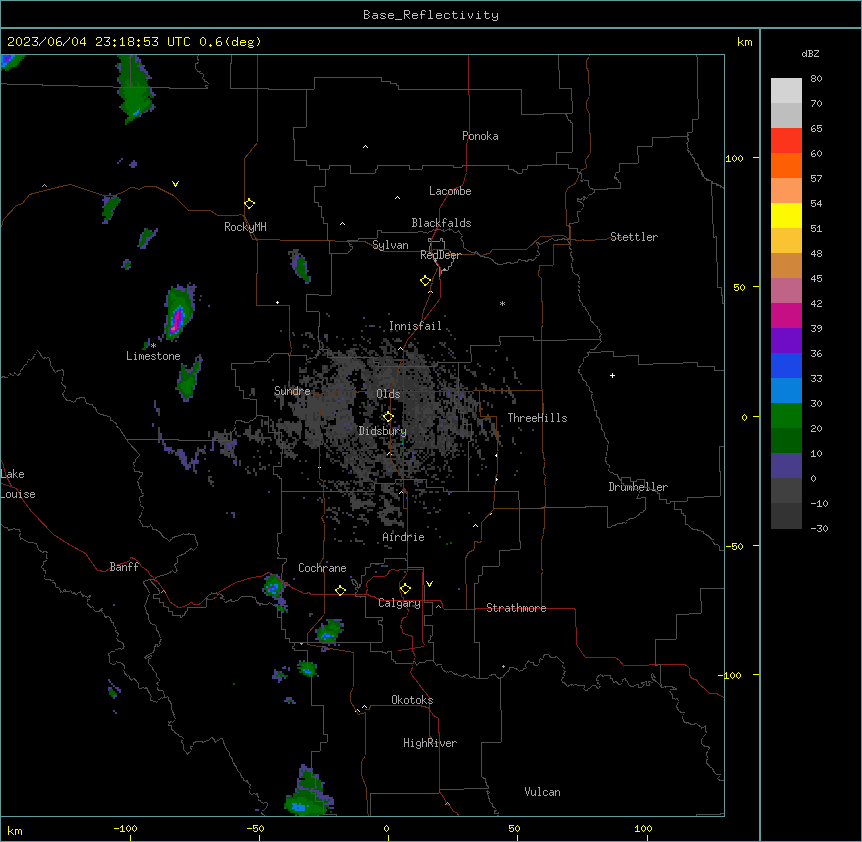Screen dimensions: 862x842
Task: Click the yellow 54 dBZ legend swatch
Action: 786,215
